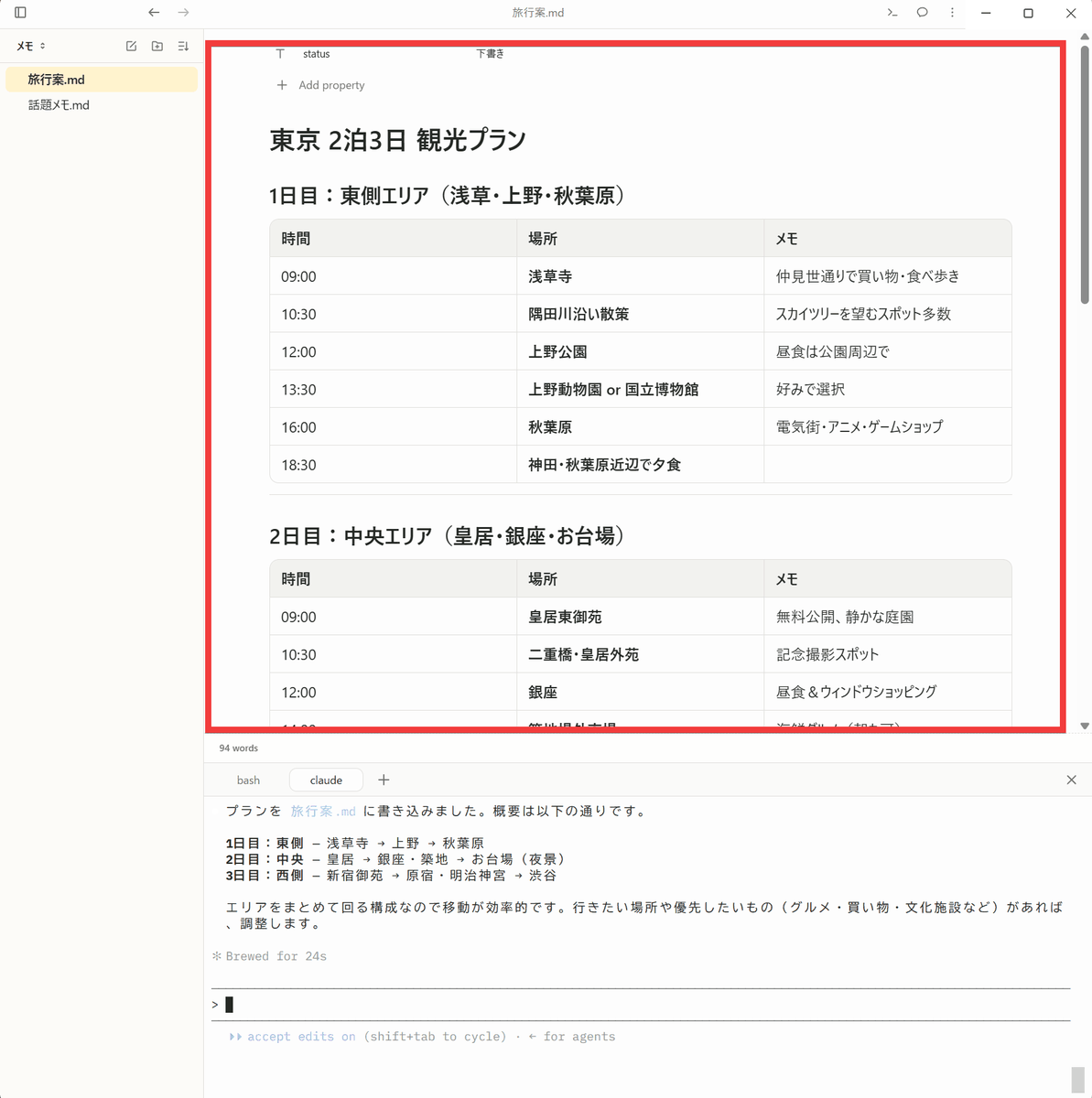The height and width of the screenshot is (1098, 1092).
Task: Focus the claude prompt input line
Action: (641, 1005)
